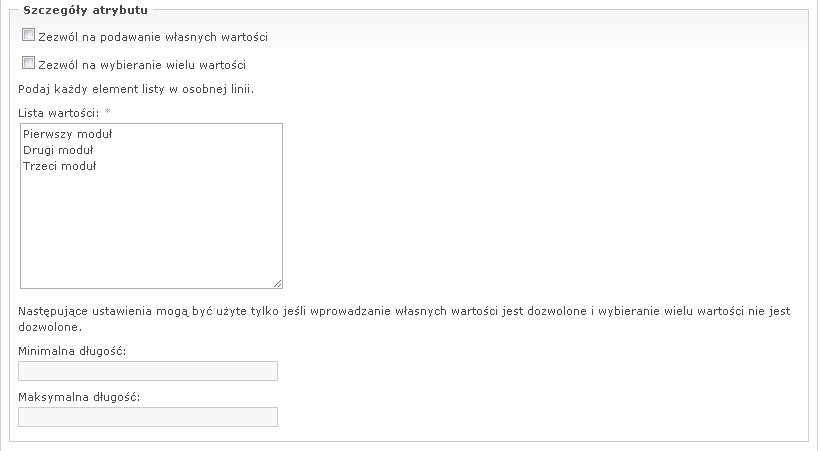Focus the Maksymalna długość input field

coord(148,417)
